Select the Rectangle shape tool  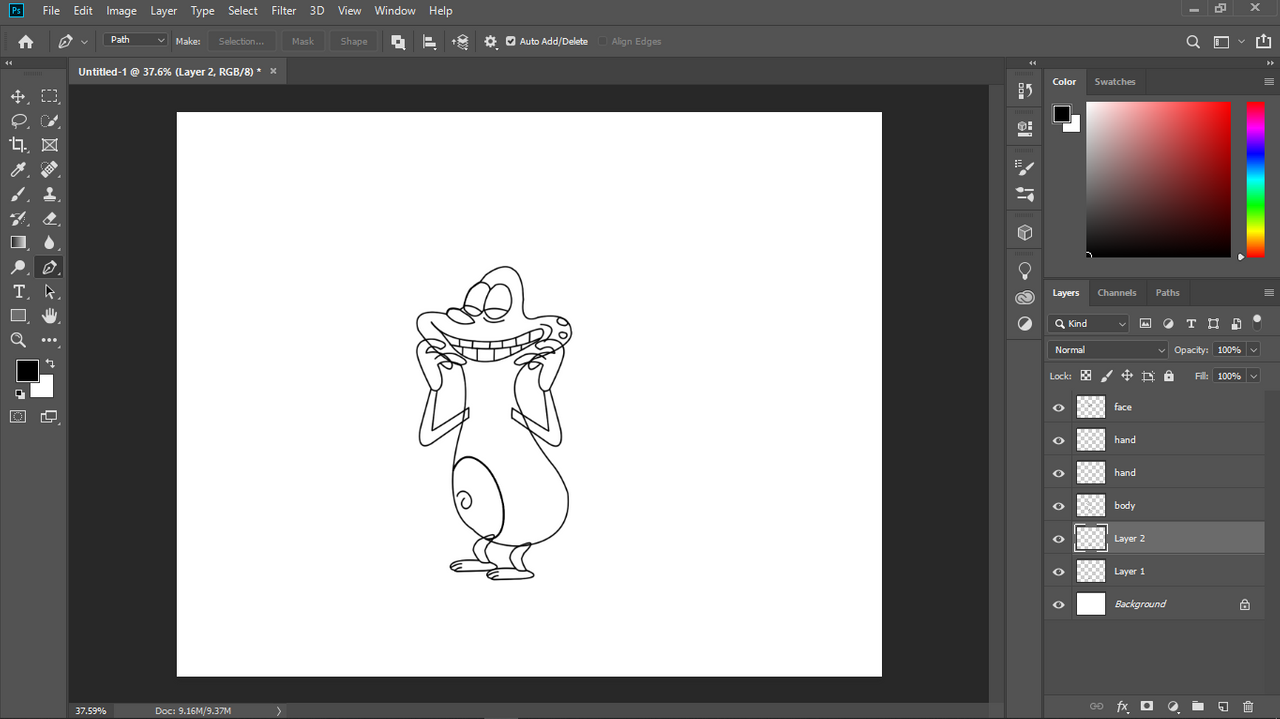coord(18,316)
